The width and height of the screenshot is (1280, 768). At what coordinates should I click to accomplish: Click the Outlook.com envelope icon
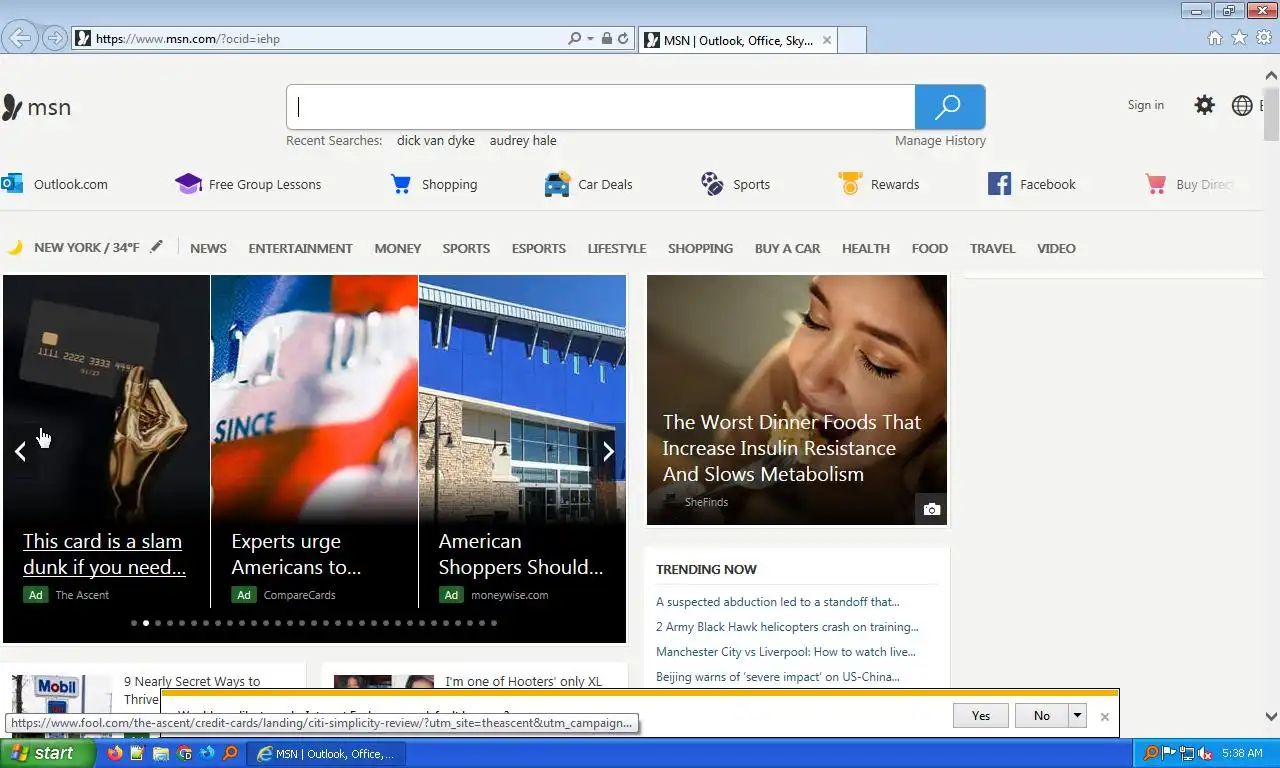point(12,184)
